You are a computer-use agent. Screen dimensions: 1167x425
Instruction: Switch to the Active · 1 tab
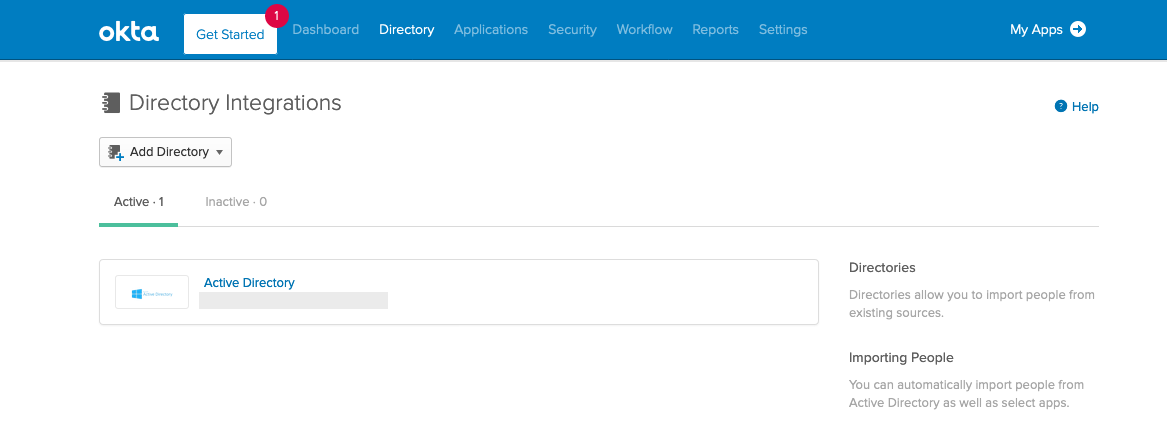(x=138, y=202)
